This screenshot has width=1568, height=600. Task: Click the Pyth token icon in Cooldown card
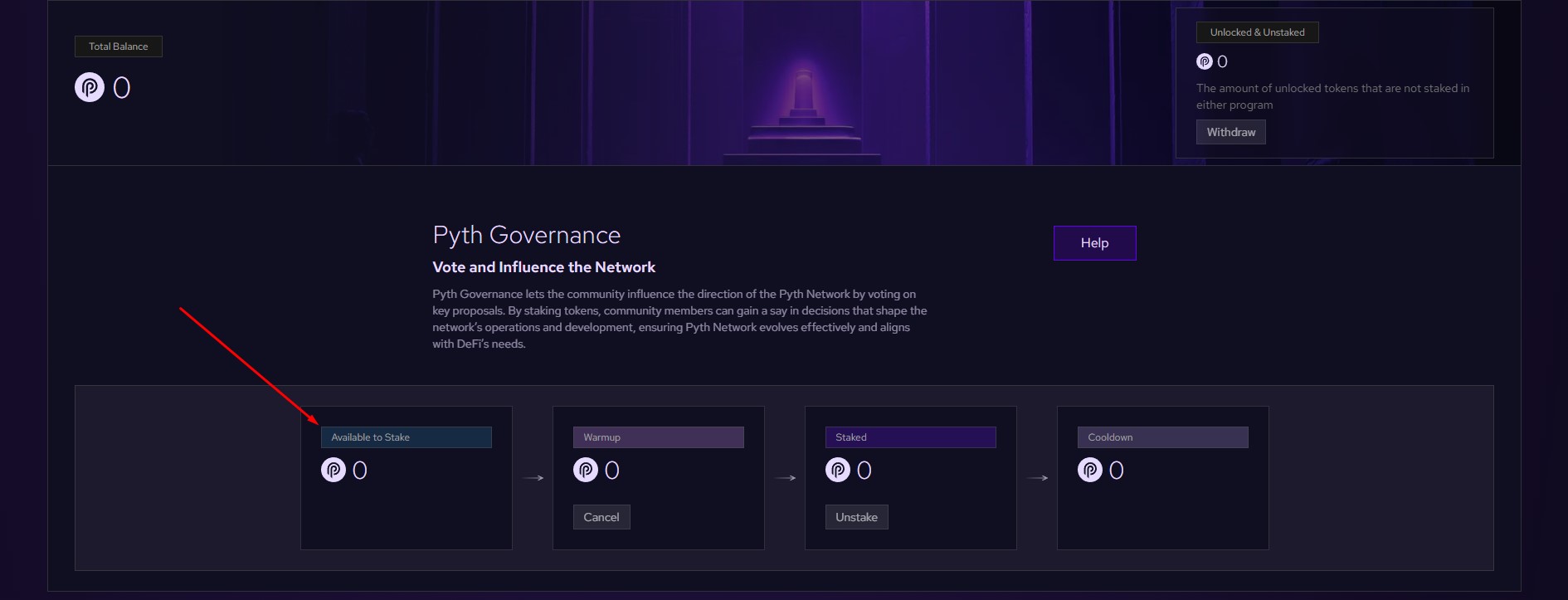[x=1090, y=471]
